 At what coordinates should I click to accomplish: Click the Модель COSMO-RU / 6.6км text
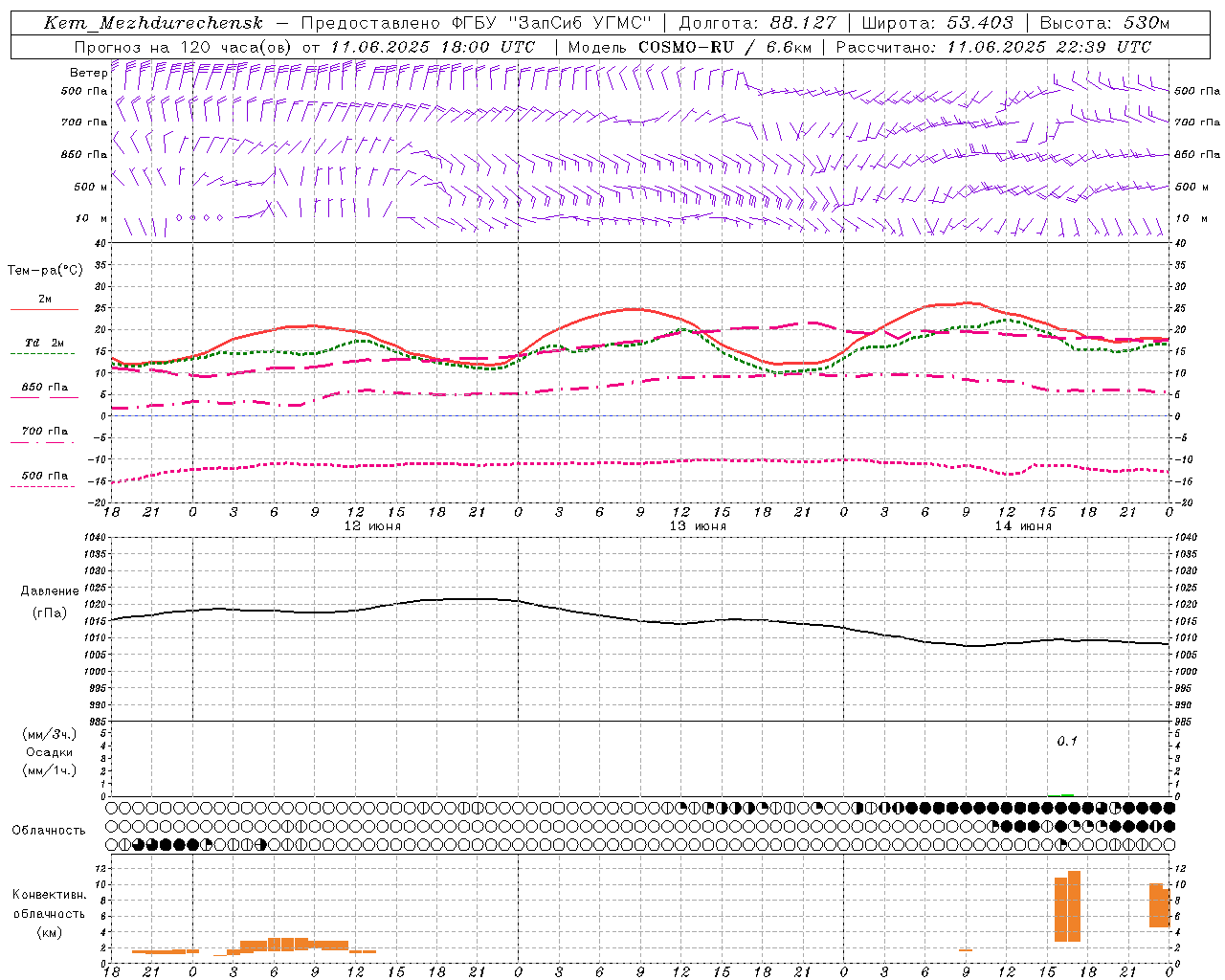click(690, 47)
